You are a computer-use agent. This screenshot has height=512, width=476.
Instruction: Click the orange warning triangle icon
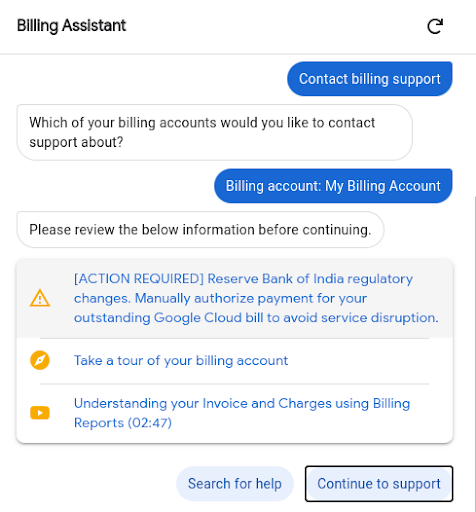point(40,298)
